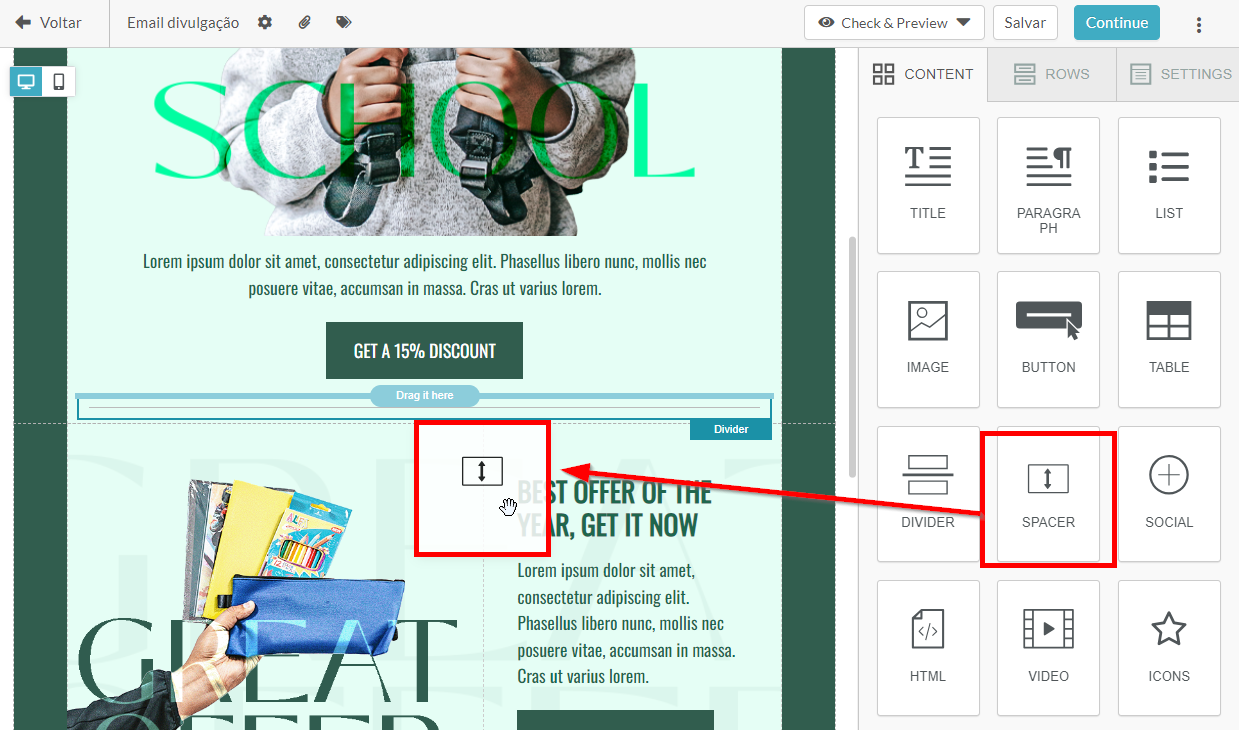
Task: Select the Social content block
Action: pyautogui.click(x=1169, y=494)
